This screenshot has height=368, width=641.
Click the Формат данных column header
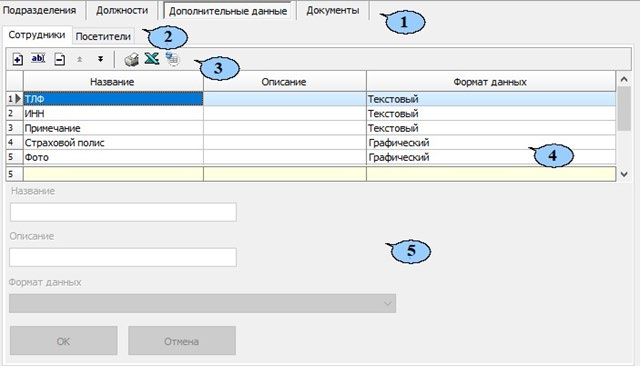pyautogui.click(x=491, y=82)
